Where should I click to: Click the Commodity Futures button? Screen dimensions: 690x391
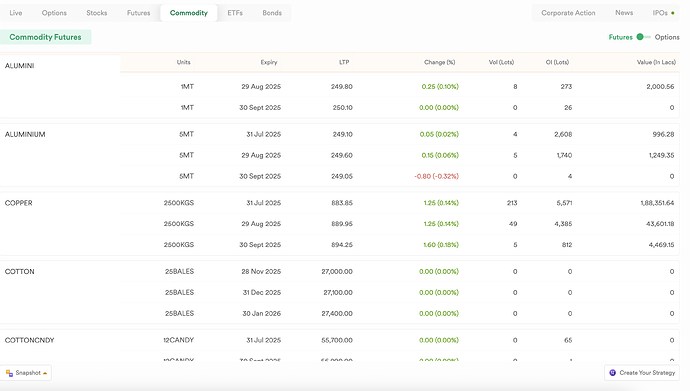[45, 37]
